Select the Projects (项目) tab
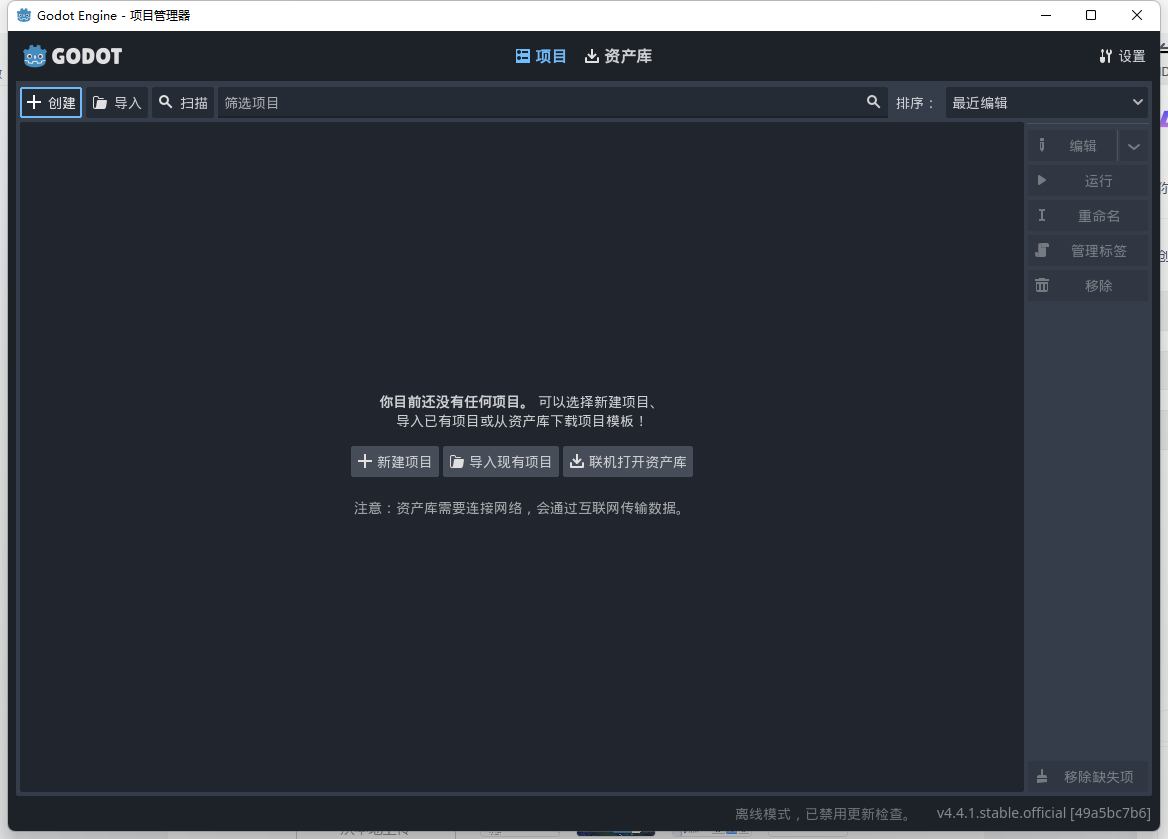Image resolution: width=1168 pixels, height=839 pixels. (541, 56)
